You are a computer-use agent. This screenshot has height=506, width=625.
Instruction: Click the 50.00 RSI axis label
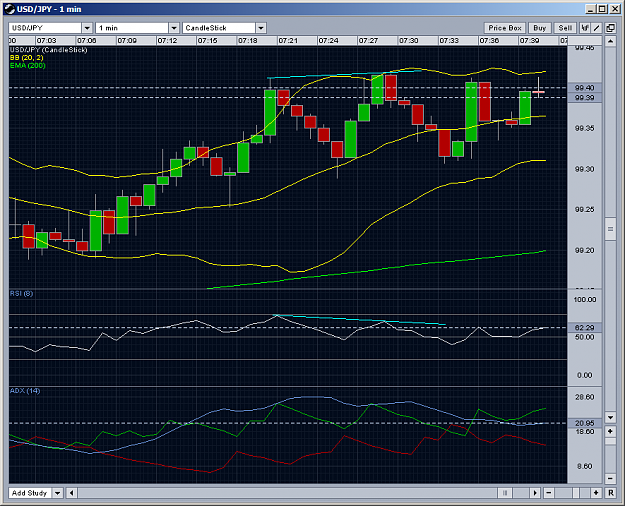pyautogui.click(x=585, y=337)
